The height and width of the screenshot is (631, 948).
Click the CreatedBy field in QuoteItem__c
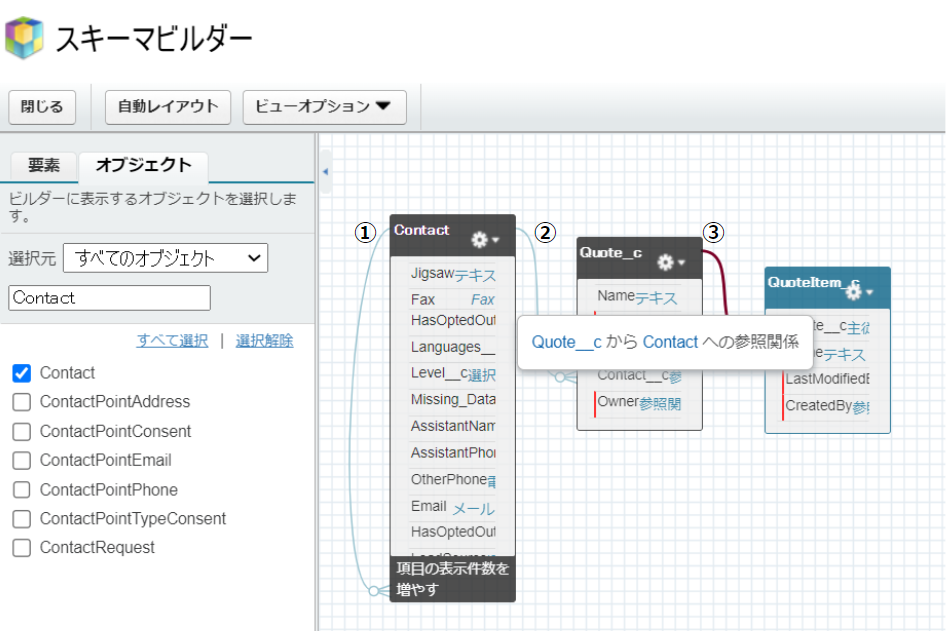[x=826, y=406]
